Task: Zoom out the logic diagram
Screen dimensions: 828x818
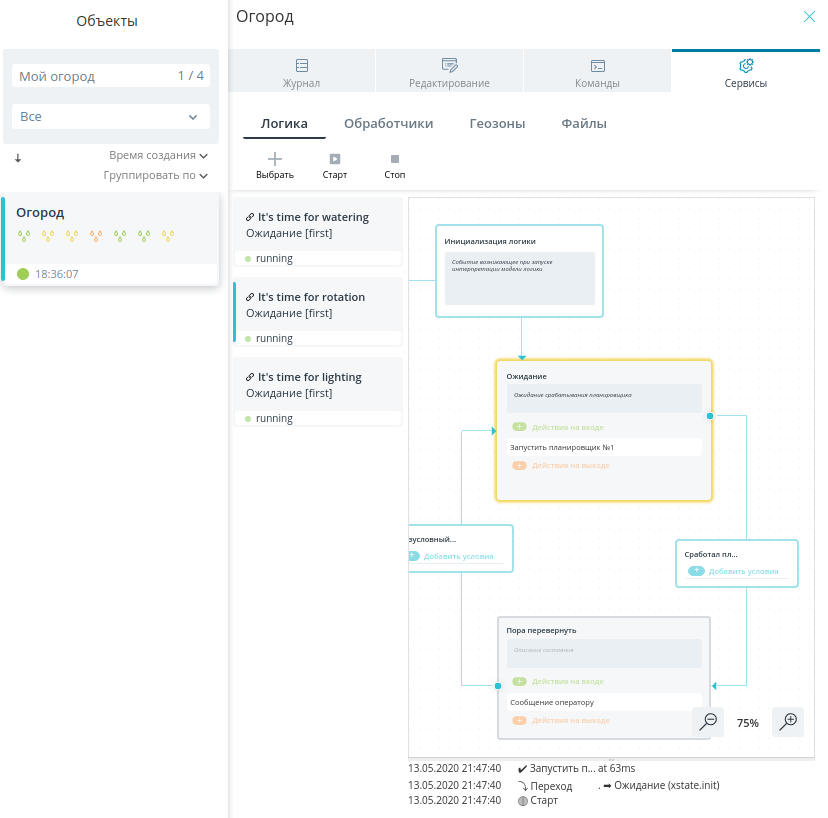Action: pos(708,721)
